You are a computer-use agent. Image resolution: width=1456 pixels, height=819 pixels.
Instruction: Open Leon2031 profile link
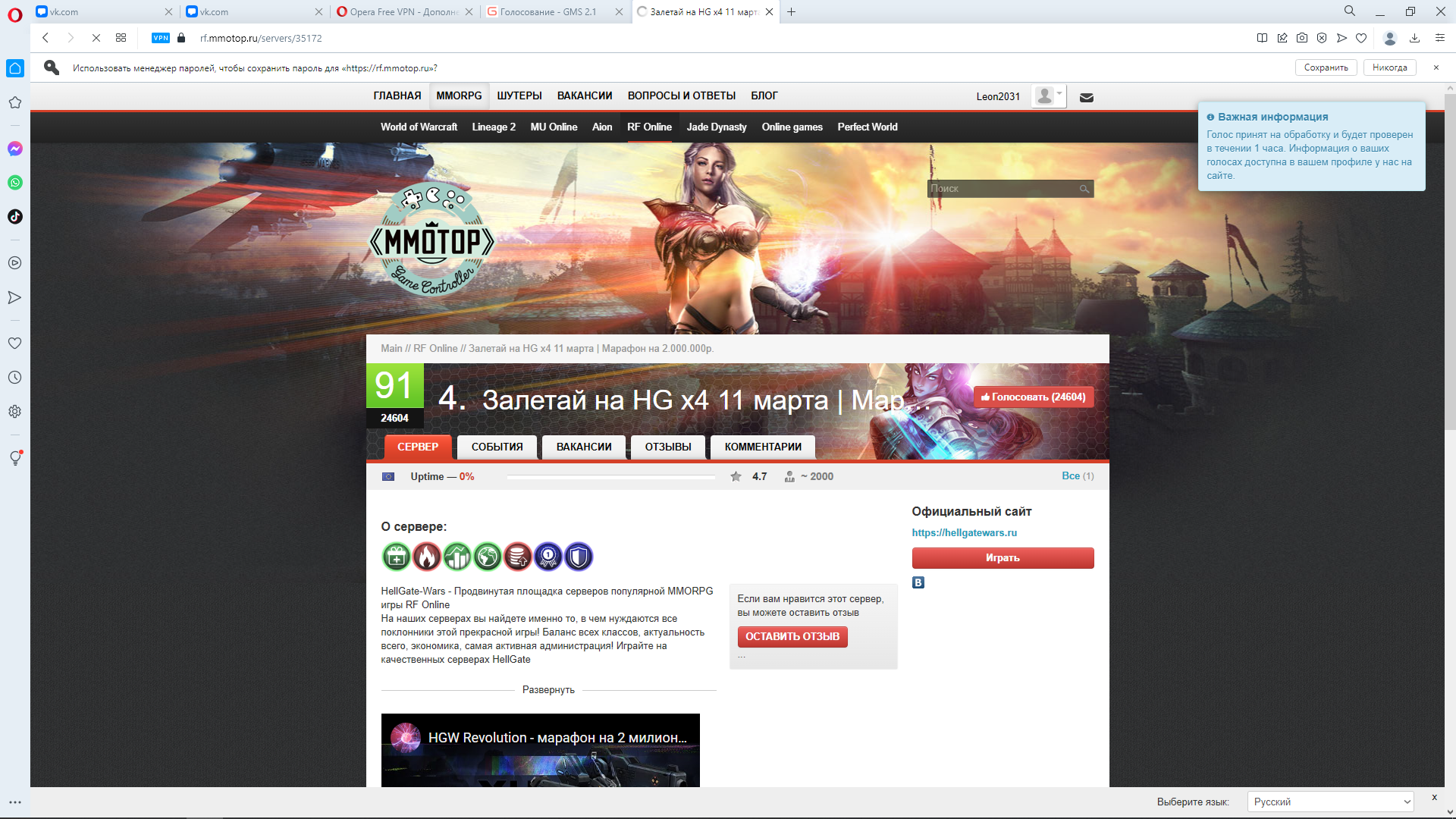click(x=998, y=96)
